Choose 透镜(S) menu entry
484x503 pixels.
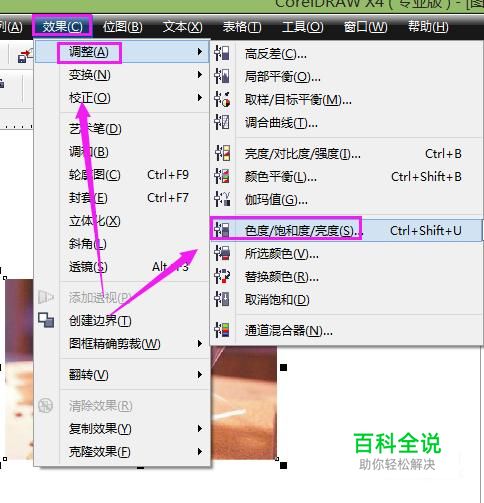coord(122,267)
